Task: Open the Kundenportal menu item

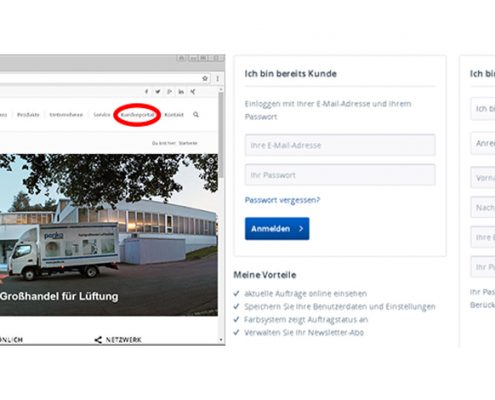Action: tap(137, 115)
